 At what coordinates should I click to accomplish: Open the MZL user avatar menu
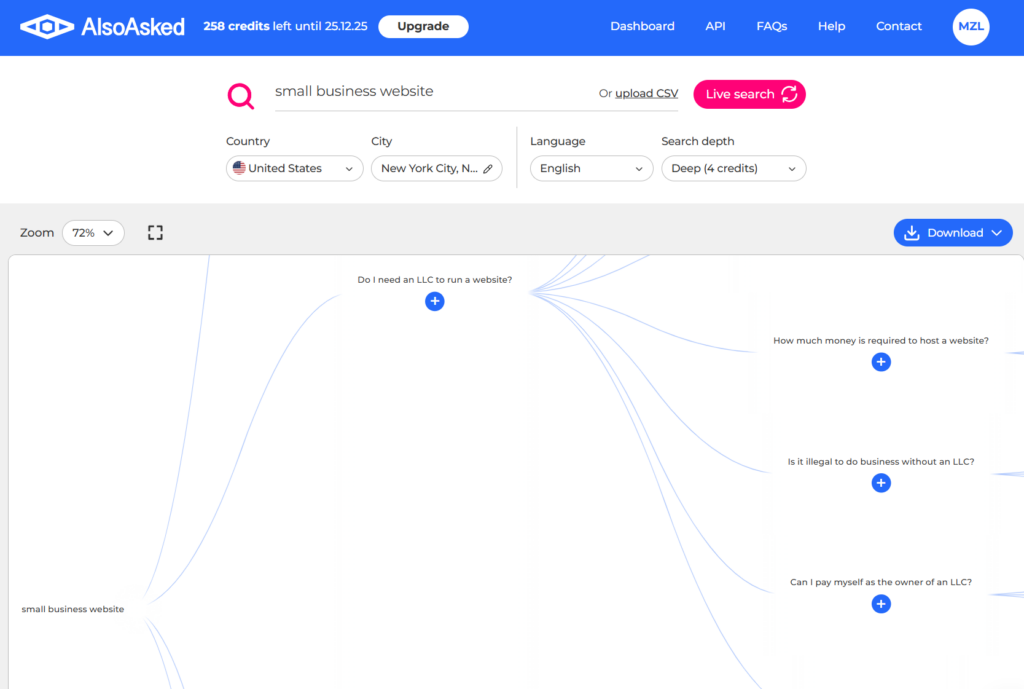[970, 27]
